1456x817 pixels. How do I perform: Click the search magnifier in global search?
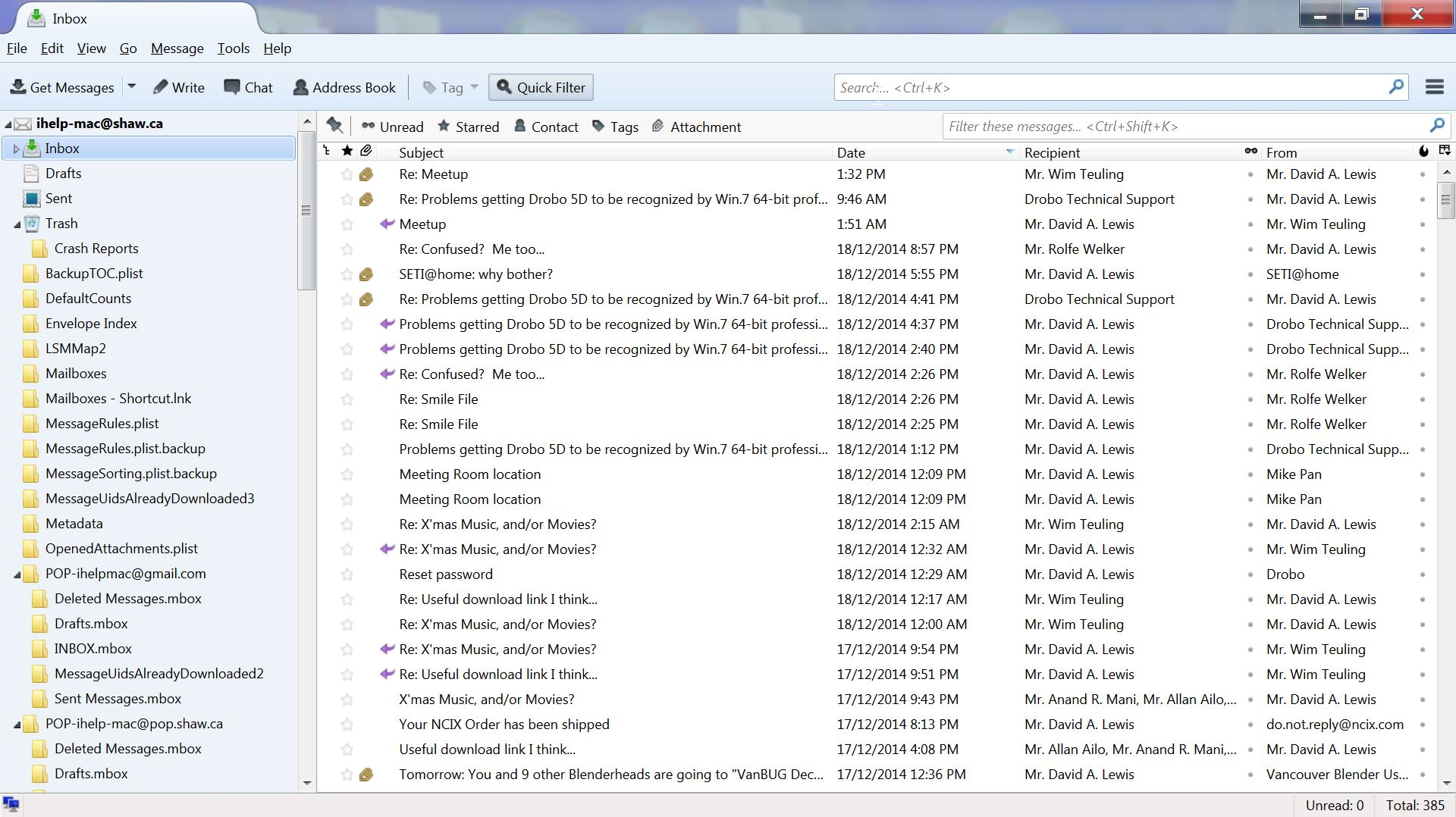tap(1395, 87)
